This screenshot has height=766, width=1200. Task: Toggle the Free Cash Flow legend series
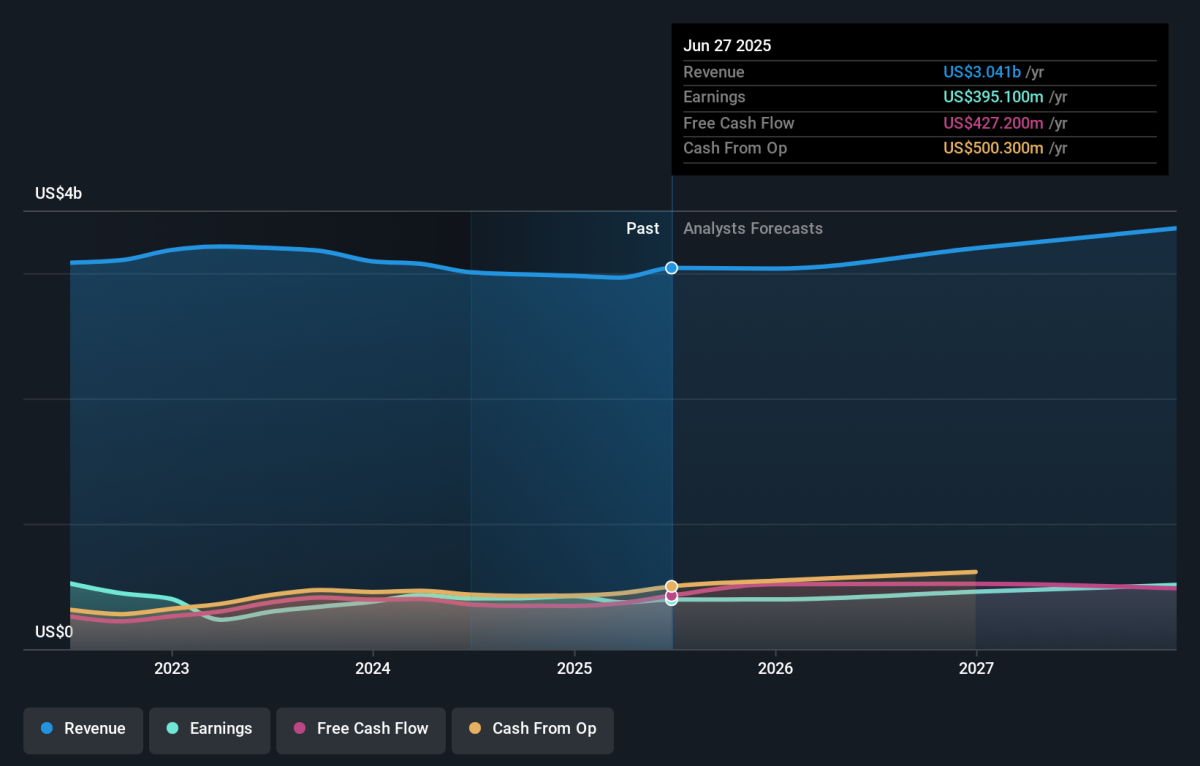pos(360,729)
